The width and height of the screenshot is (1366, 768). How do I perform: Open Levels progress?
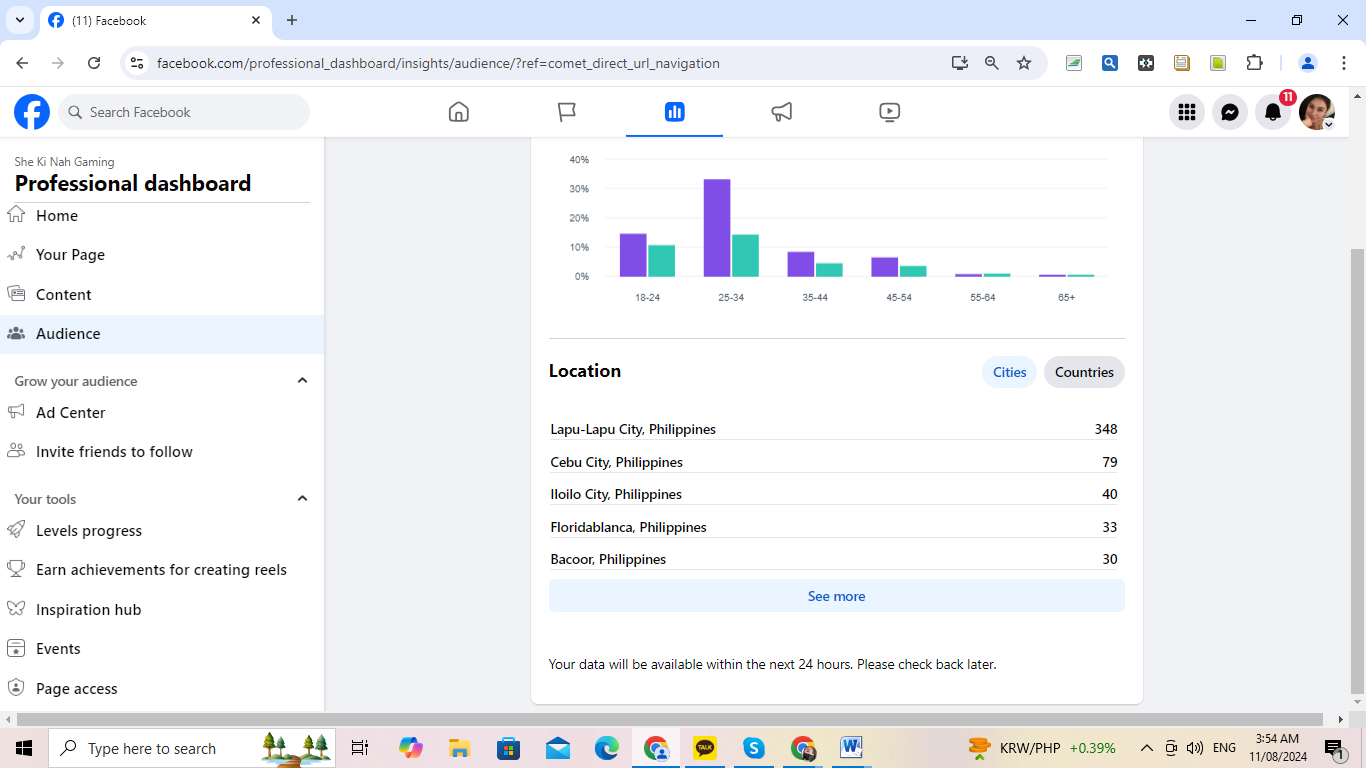click(162, 531)
